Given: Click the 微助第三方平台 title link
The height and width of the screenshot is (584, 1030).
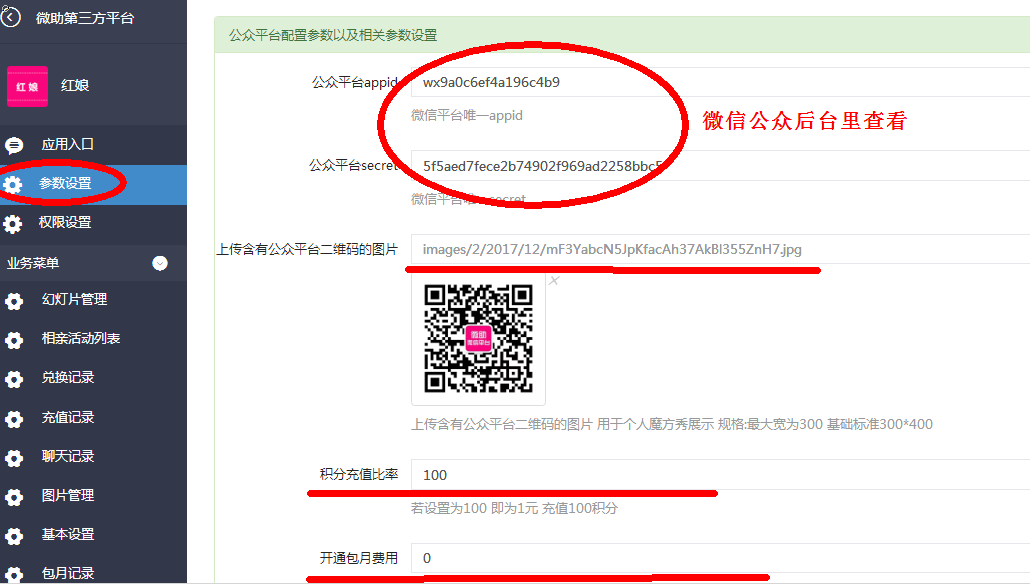Looking at the screenshot, I should [85, 18].
